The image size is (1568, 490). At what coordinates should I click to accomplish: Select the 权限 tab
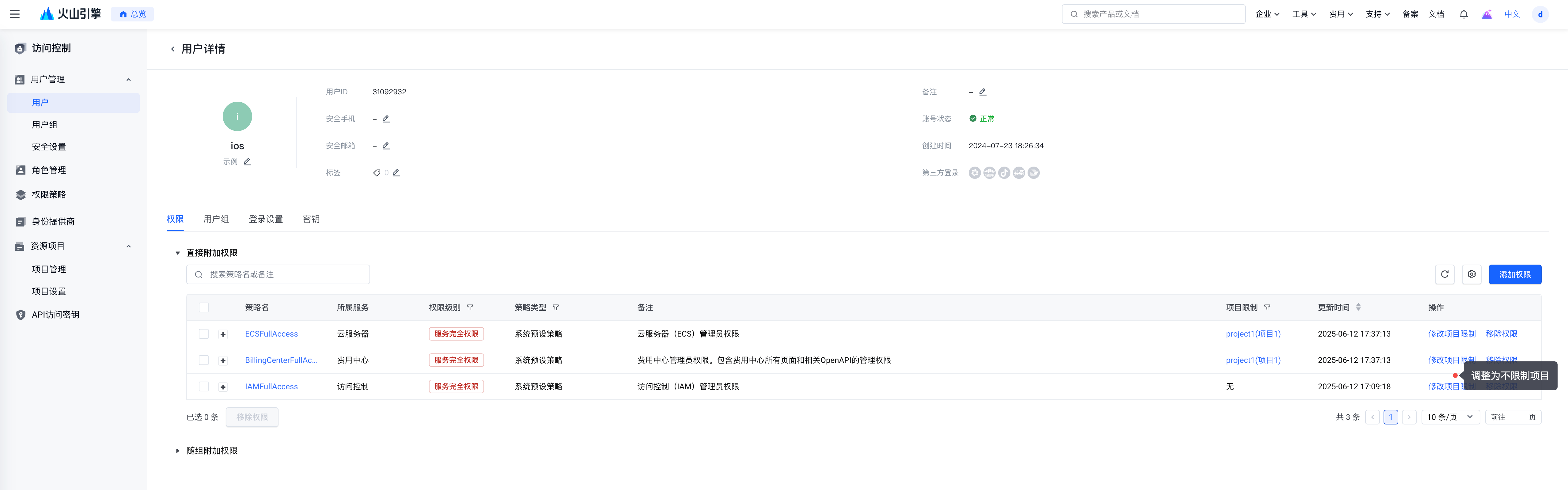click(x=175, y=219)
